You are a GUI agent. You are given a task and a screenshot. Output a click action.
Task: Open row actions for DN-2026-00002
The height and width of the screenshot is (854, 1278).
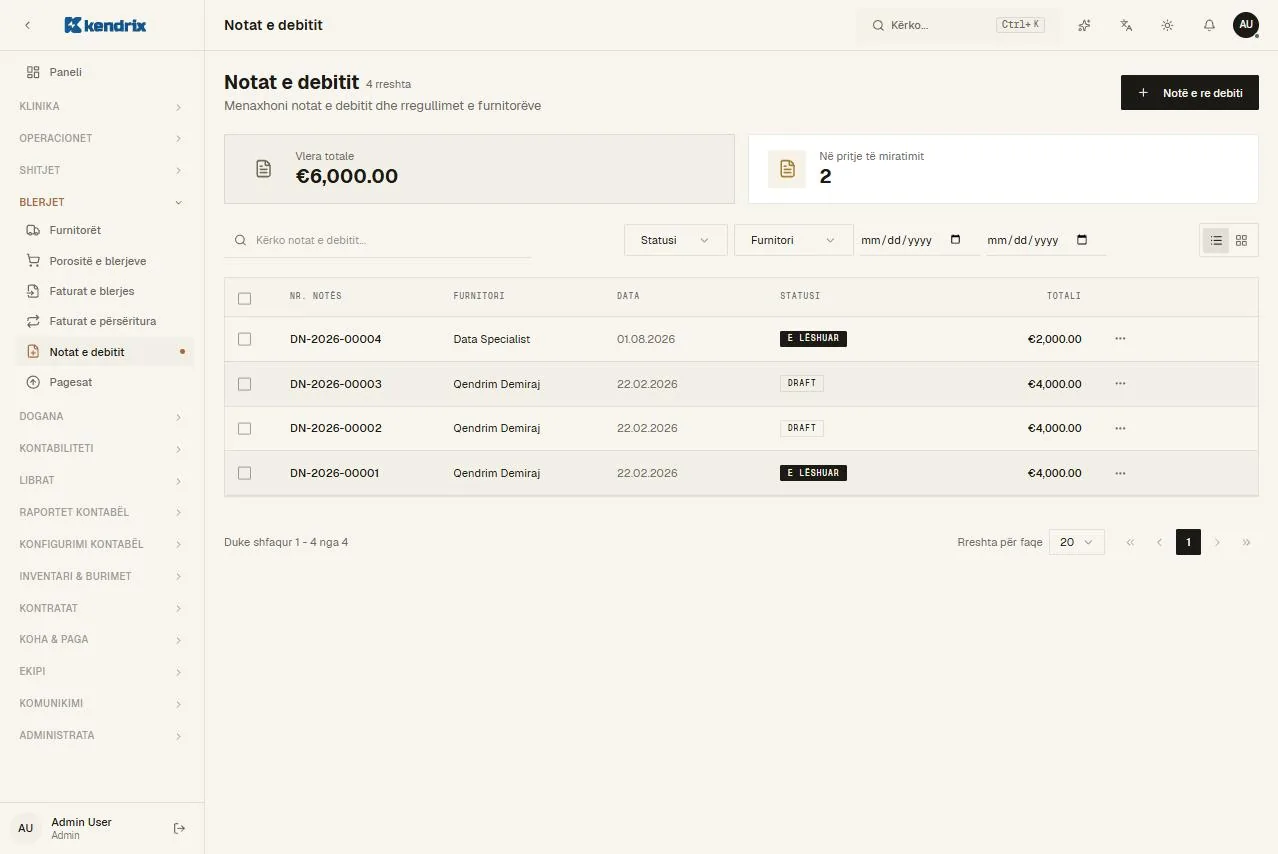pos(1120,428)
